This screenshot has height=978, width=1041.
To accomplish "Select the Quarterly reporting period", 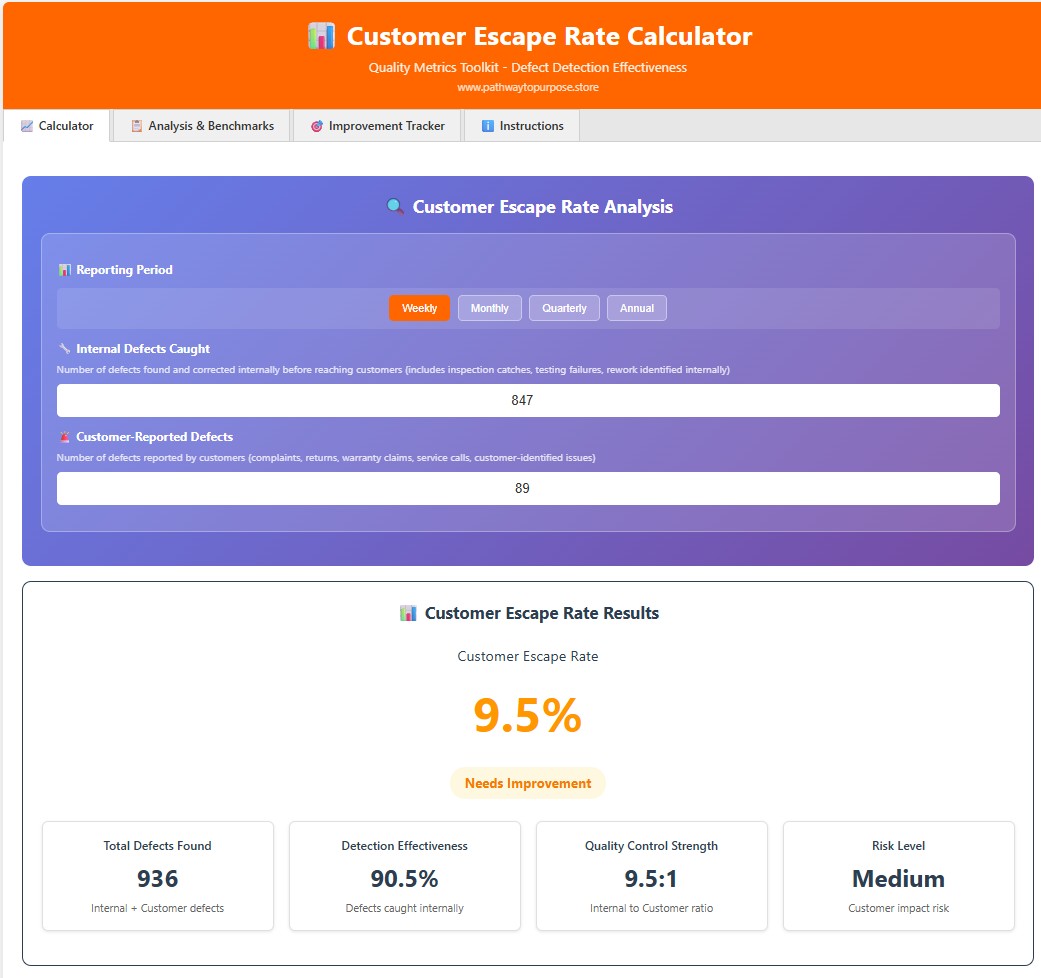I will tap(563, 308).
